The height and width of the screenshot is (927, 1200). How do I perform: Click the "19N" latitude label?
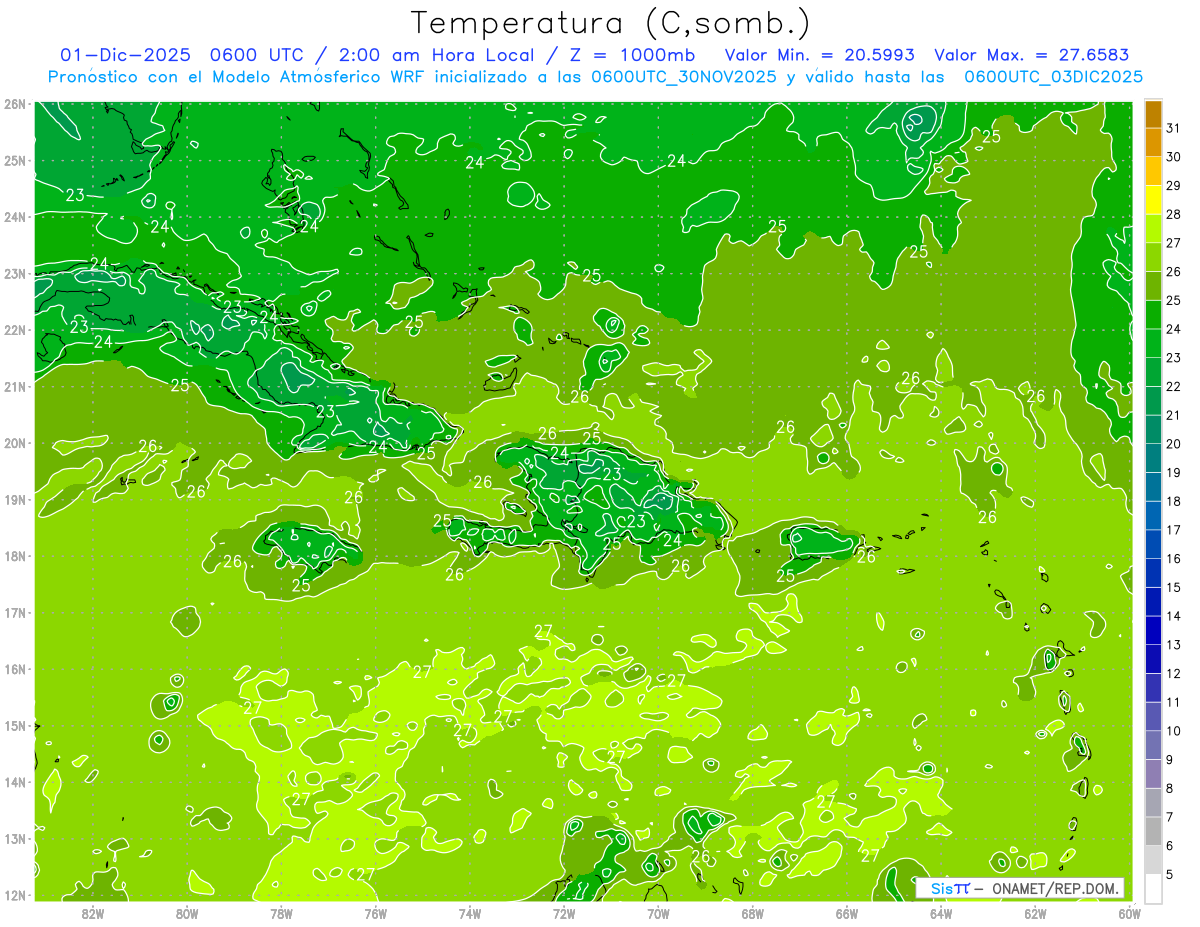click(15, 500)
